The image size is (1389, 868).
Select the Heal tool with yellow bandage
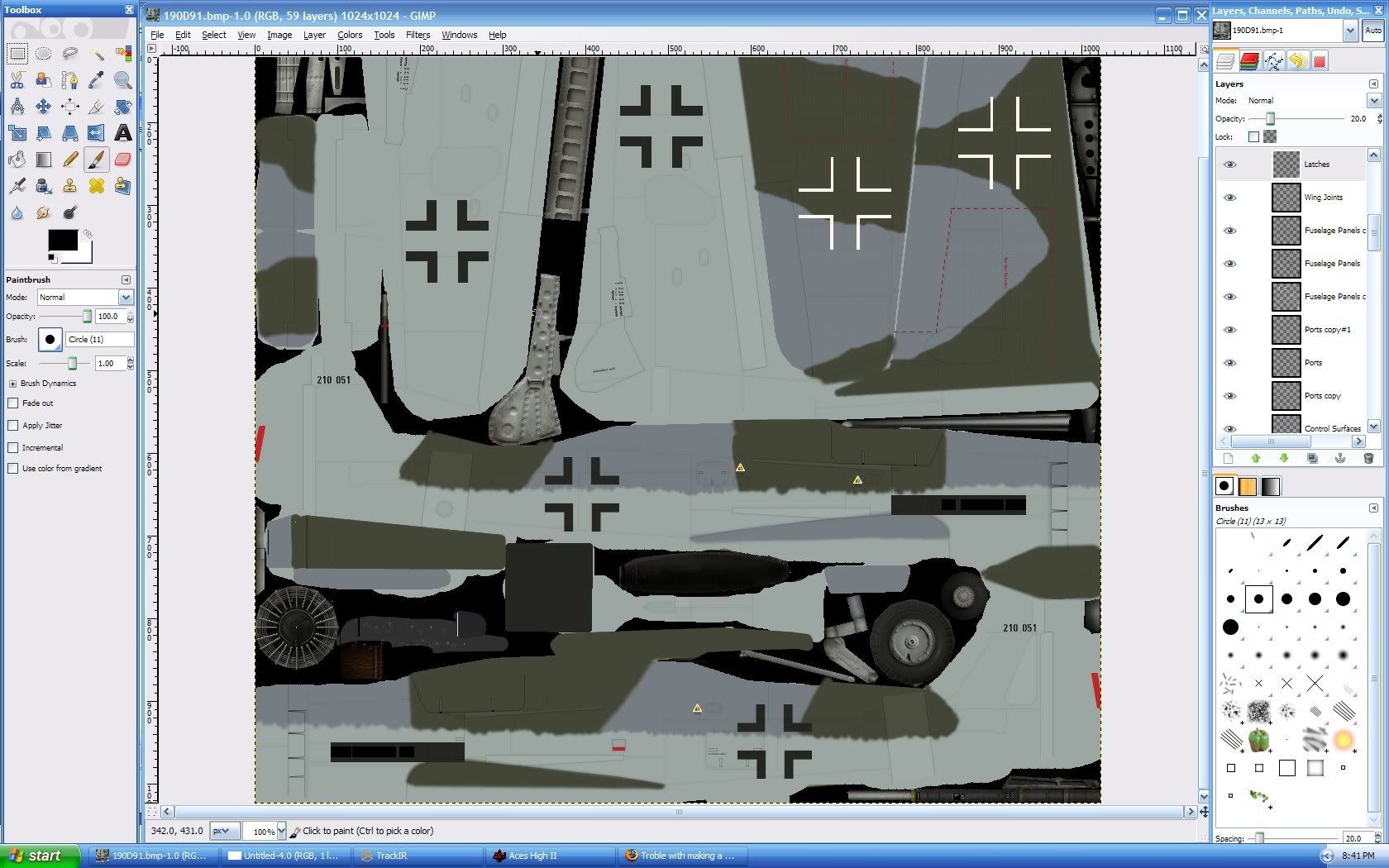point(97,186)
